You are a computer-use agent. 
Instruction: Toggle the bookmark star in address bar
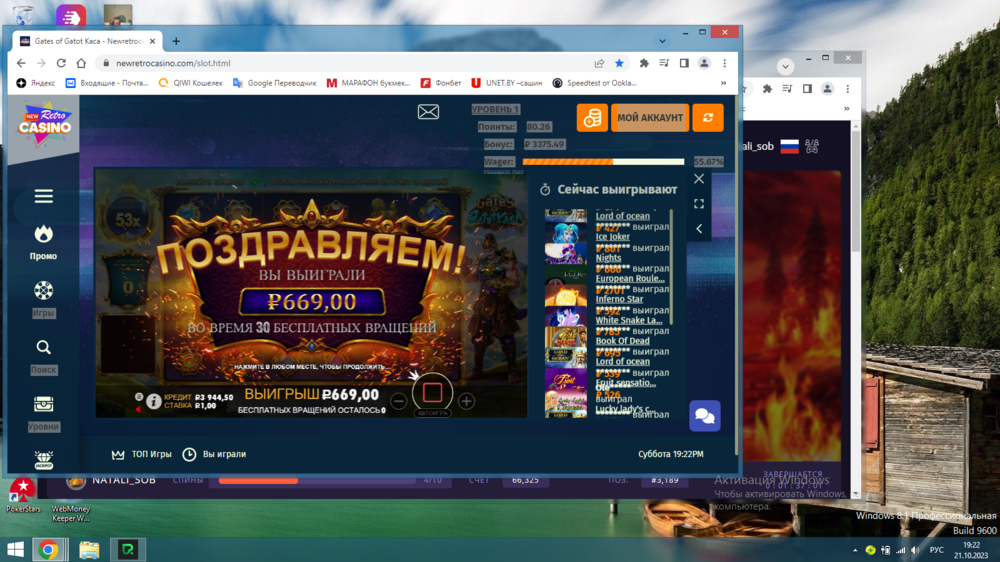tap(619, 63)
